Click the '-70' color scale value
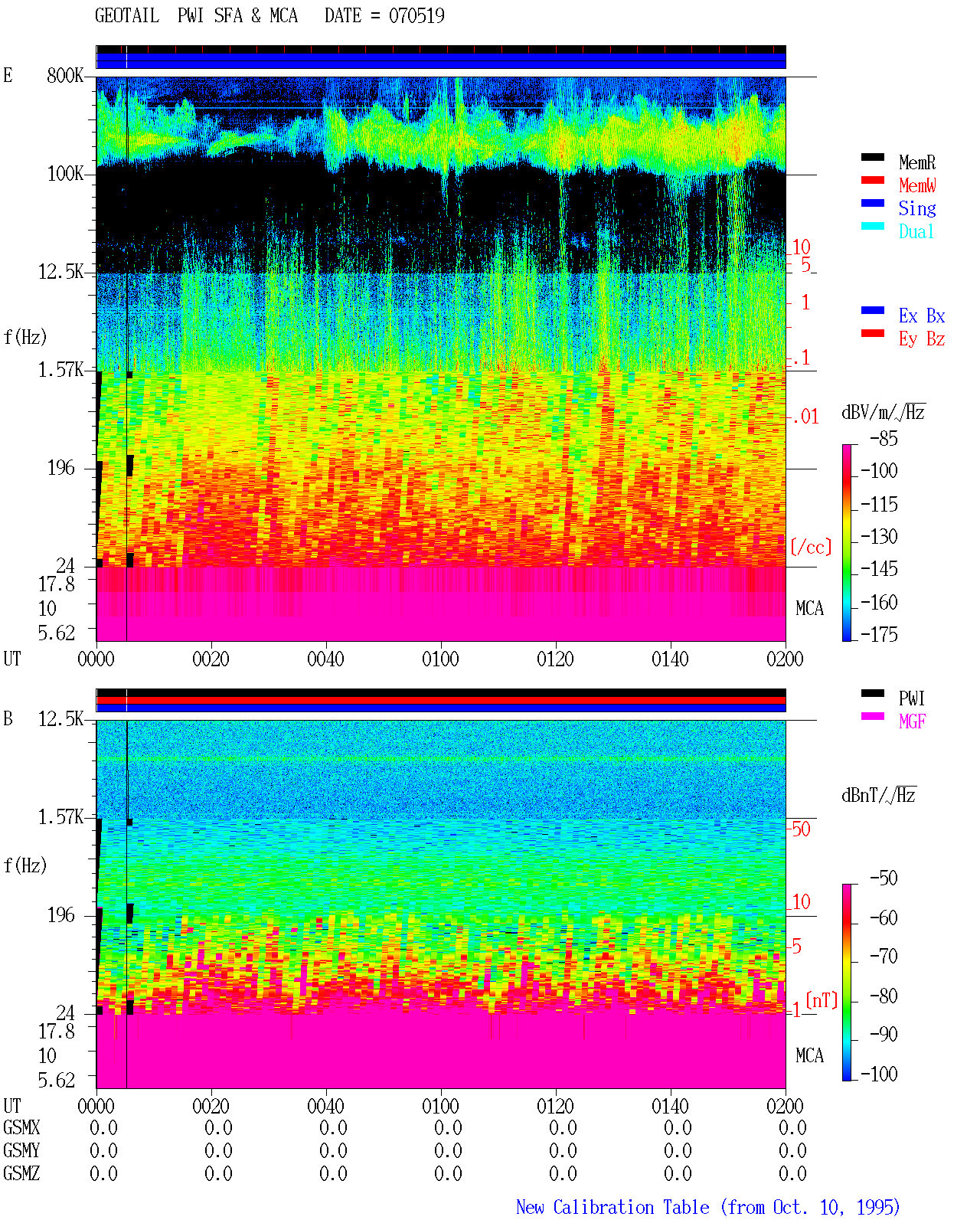 point(884,956)
